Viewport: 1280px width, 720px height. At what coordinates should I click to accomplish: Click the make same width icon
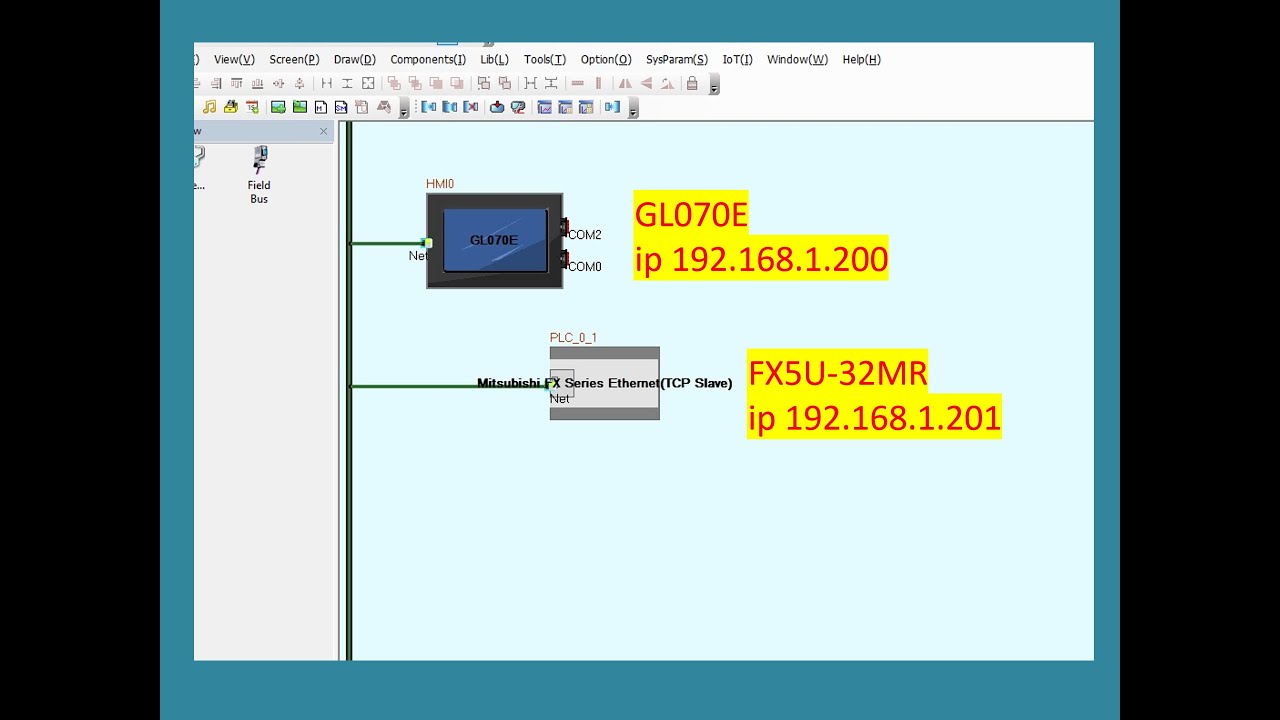[x=326, y=84]
